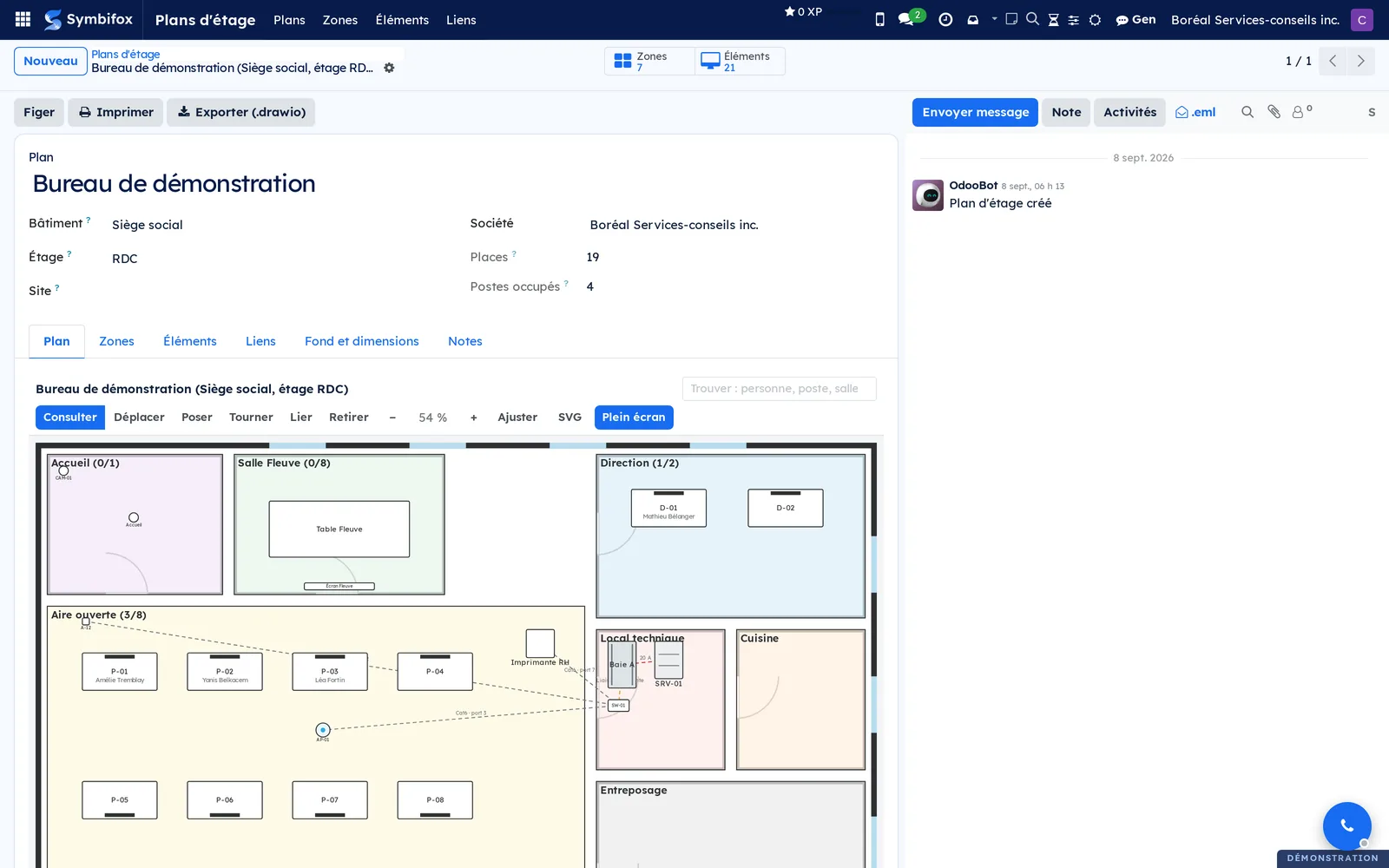The width and height of the screenshot is (1389, 868).
Task: Expand the small caret dropdown in top bar
Action: pos(995,18)
